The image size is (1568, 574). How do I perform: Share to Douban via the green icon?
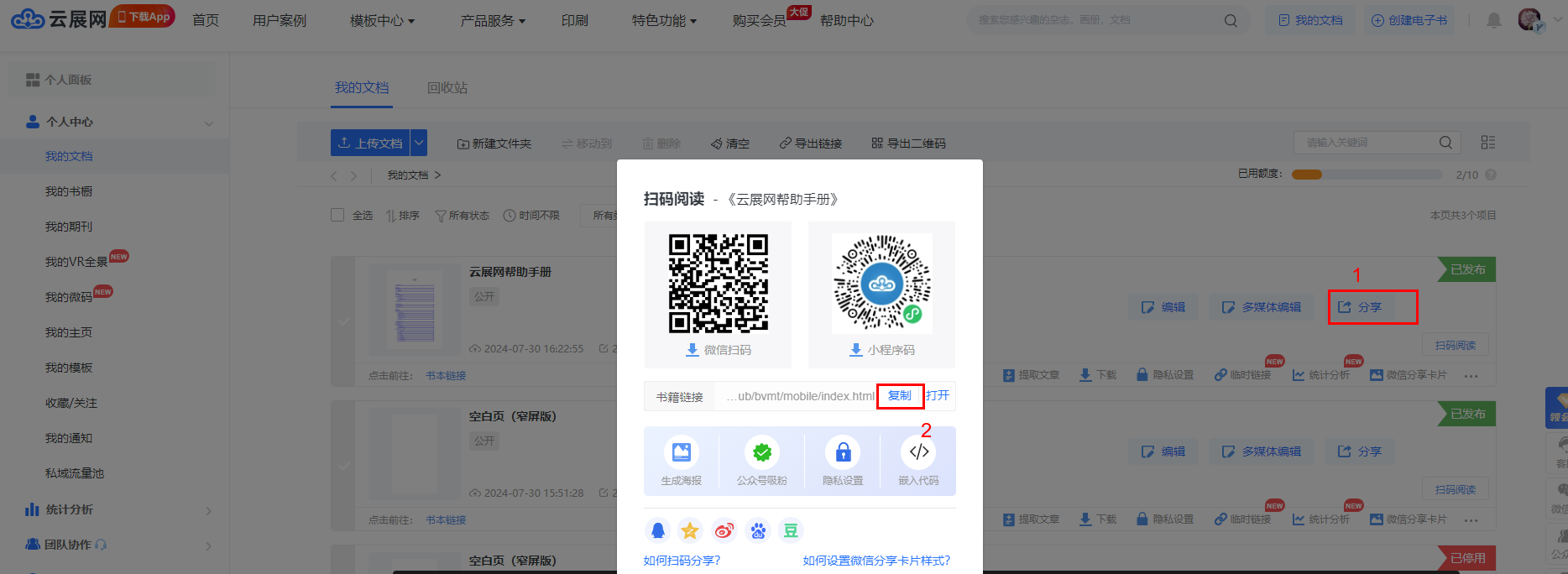click(791, 530)
